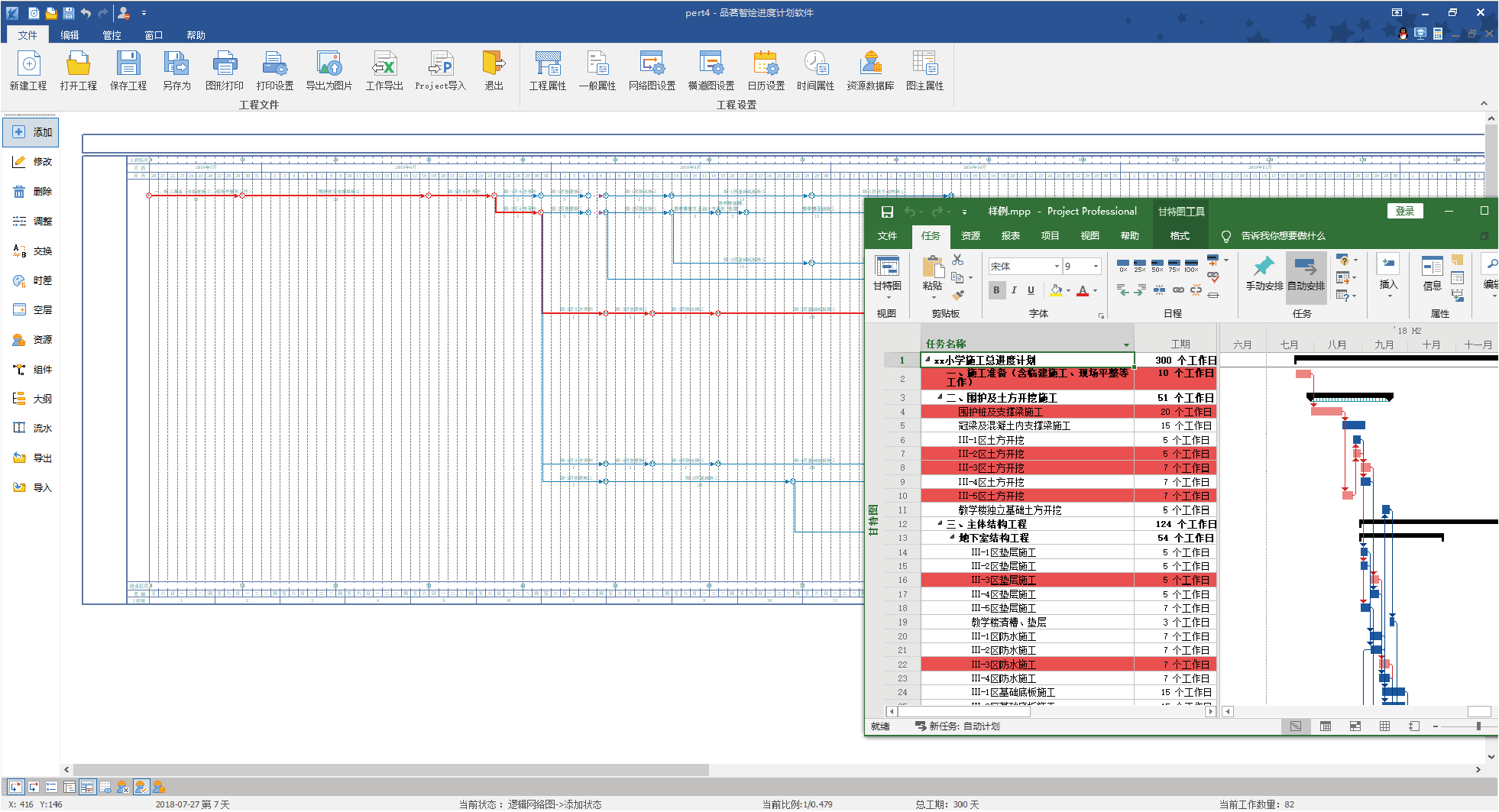Click the 登录 button in Project
This screenshot has width=1499, height=812.
[x=1405, y=211]
